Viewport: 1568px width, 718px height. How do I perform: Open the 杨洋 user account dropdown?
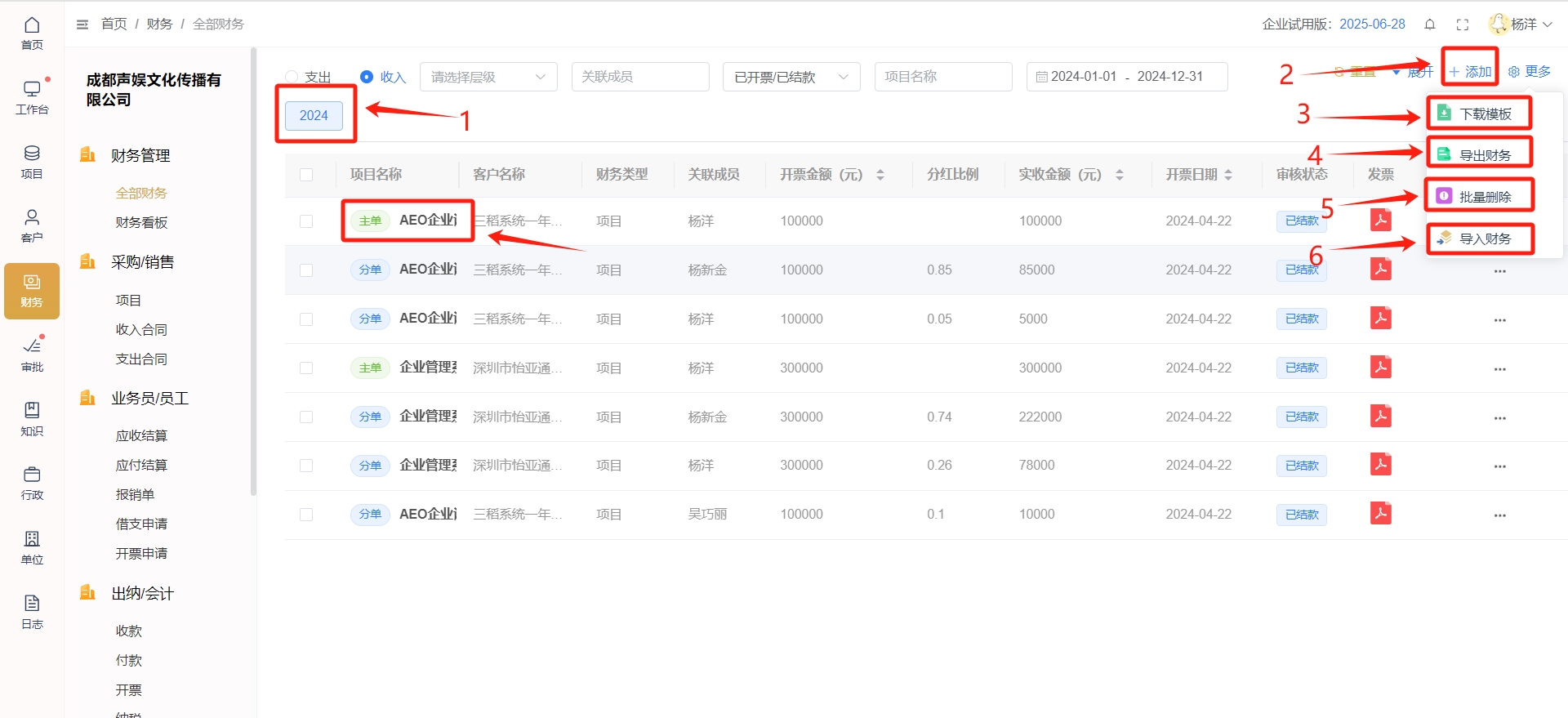pos(1520,25)
